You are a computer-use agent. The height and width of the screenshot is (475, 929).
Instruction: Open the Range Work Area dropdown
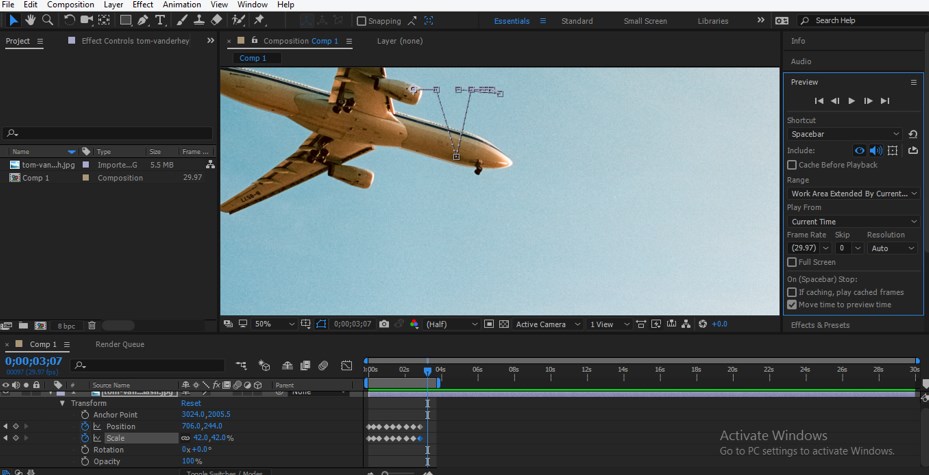tap(853, 194)
